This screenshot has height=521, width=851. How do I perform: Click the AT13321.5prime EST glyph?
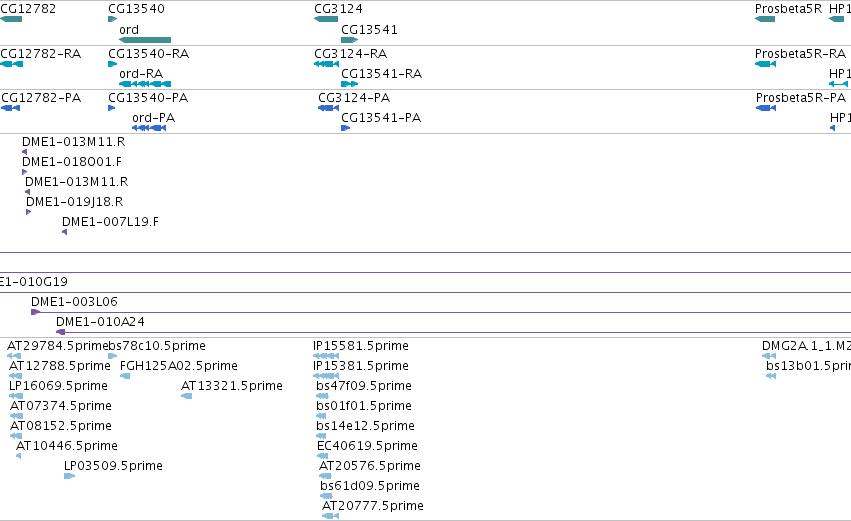[186, 396]
